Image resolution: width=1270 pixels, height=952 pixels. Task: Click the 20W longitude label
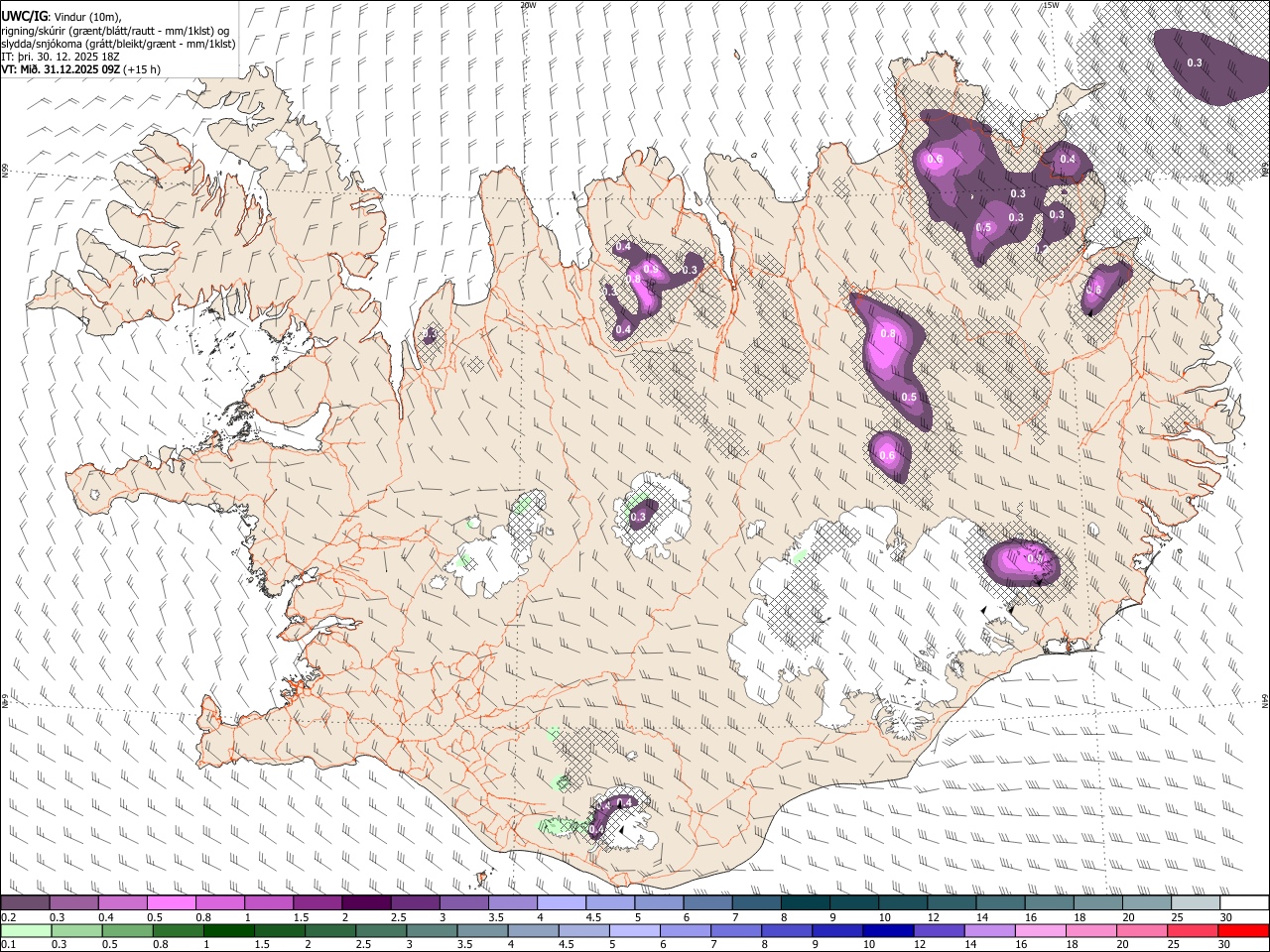click(x=528, y=5)
